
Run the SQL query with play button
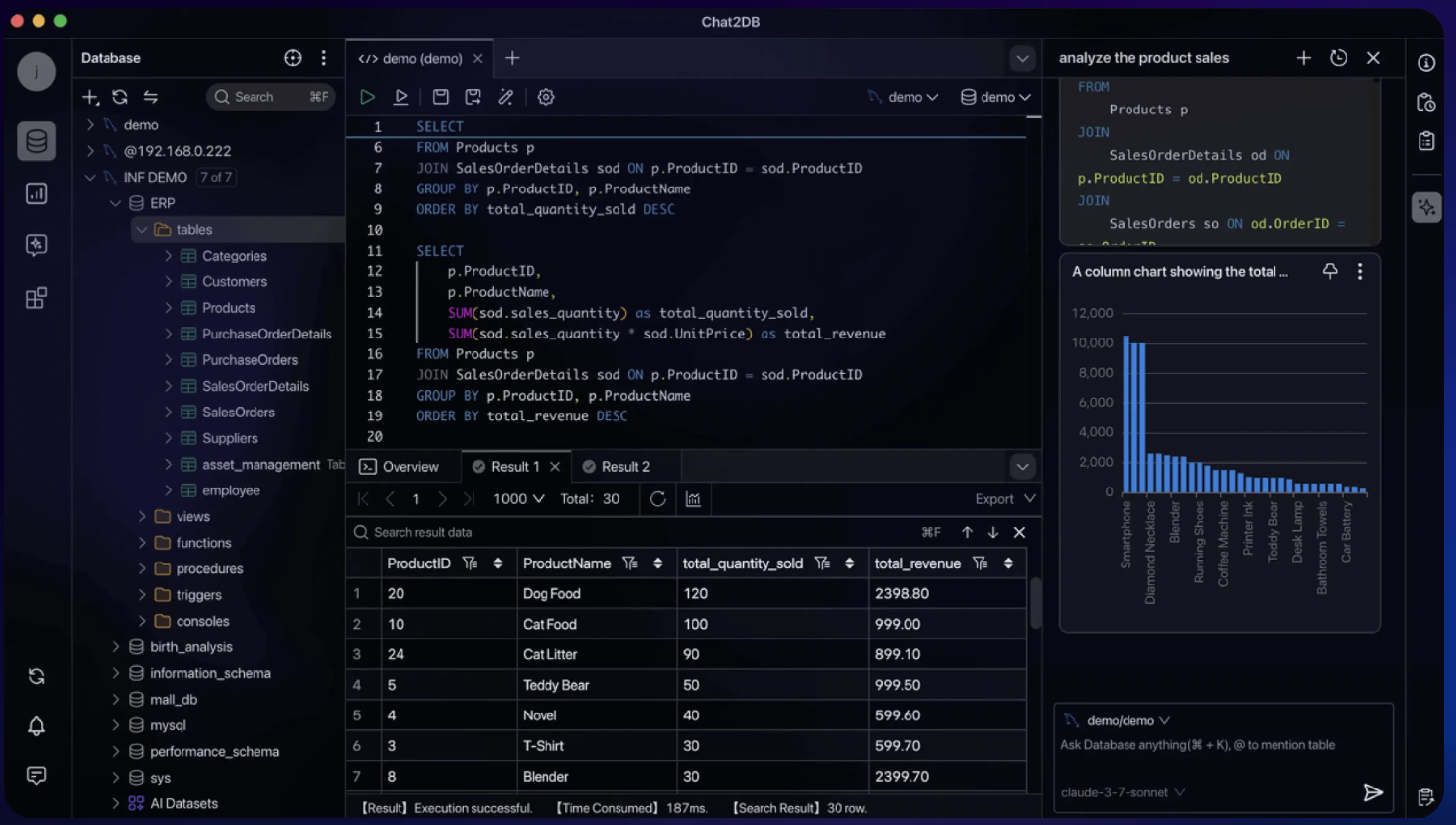coord(367,97)
